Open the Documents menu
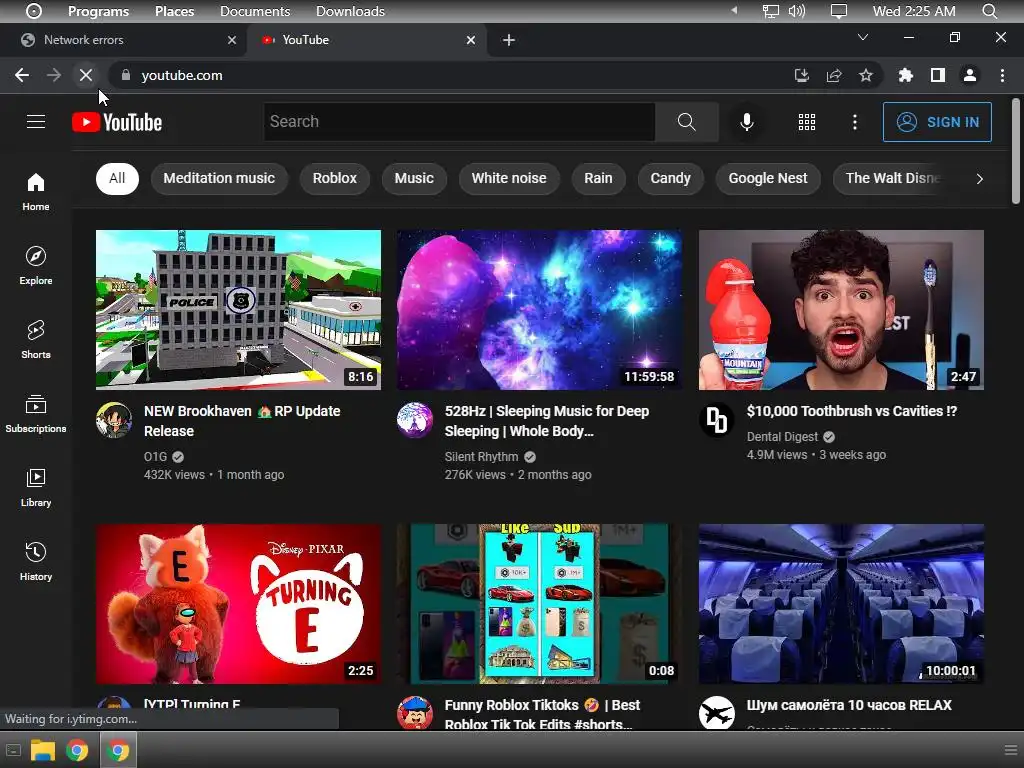Image resolution: width=1024 pixels, height=768 pixels. tap(255, 11)
